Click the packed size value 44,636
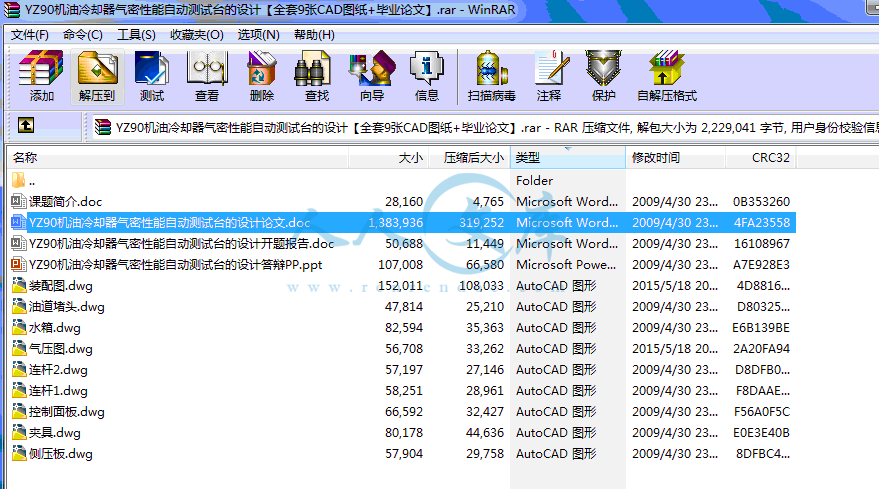Screen dimensions: 879x489 (484, 432)
